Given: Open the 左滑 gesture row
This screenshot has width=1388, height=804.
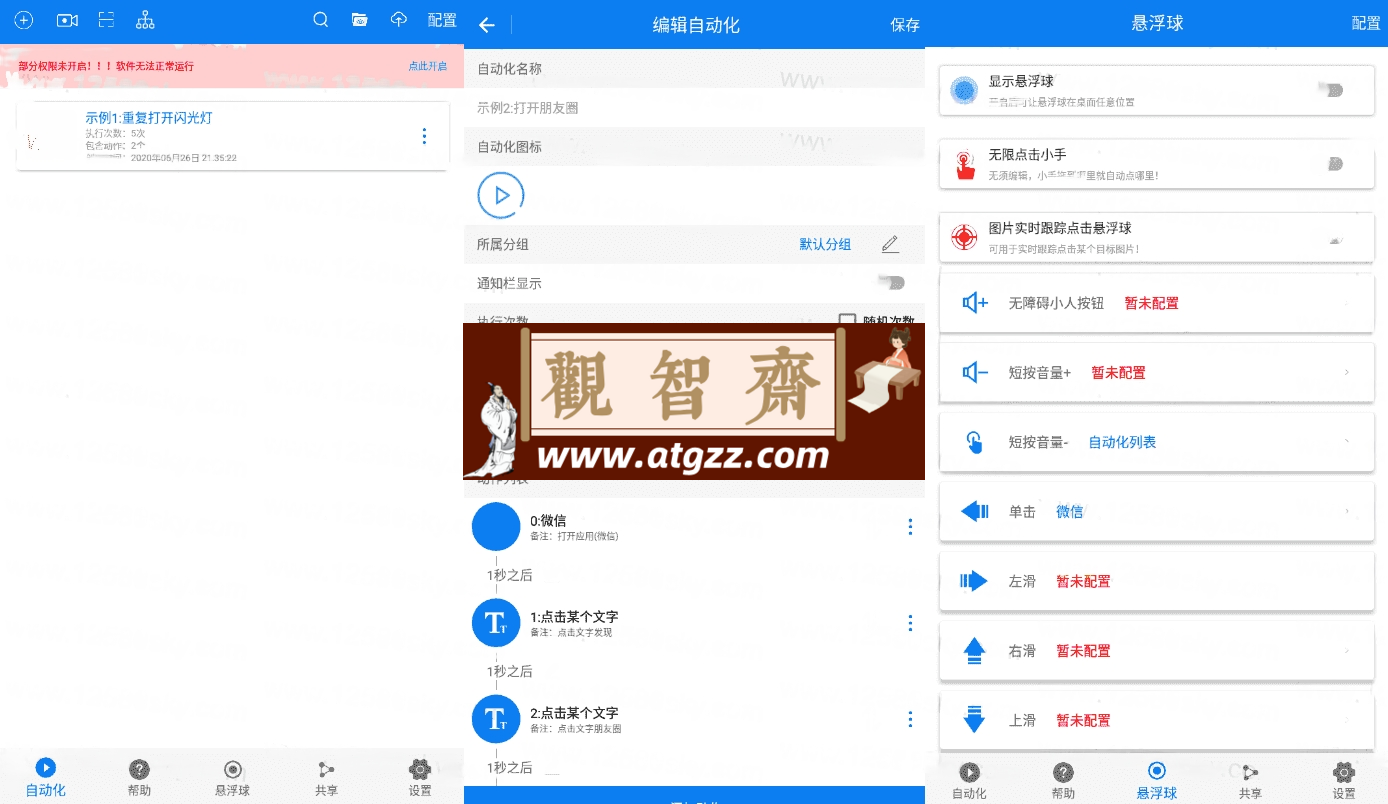Looking at the screenshot, I should [1157, 581].
